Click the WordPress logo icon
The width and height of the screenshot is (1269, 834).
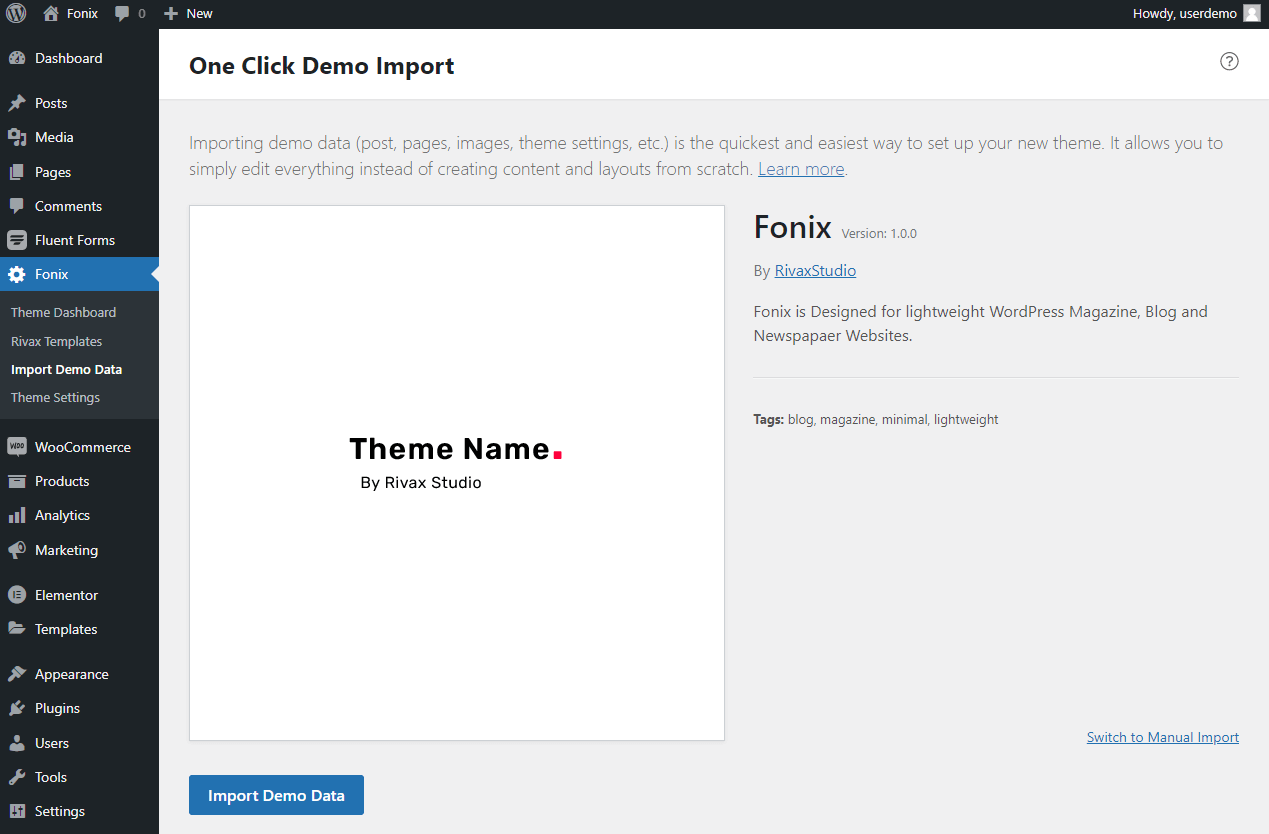pos(16,13)
